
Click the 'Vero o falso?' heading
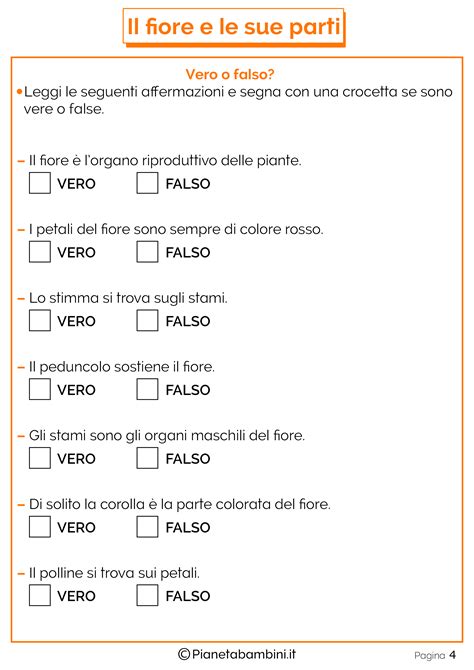click(x=230, y=74)
